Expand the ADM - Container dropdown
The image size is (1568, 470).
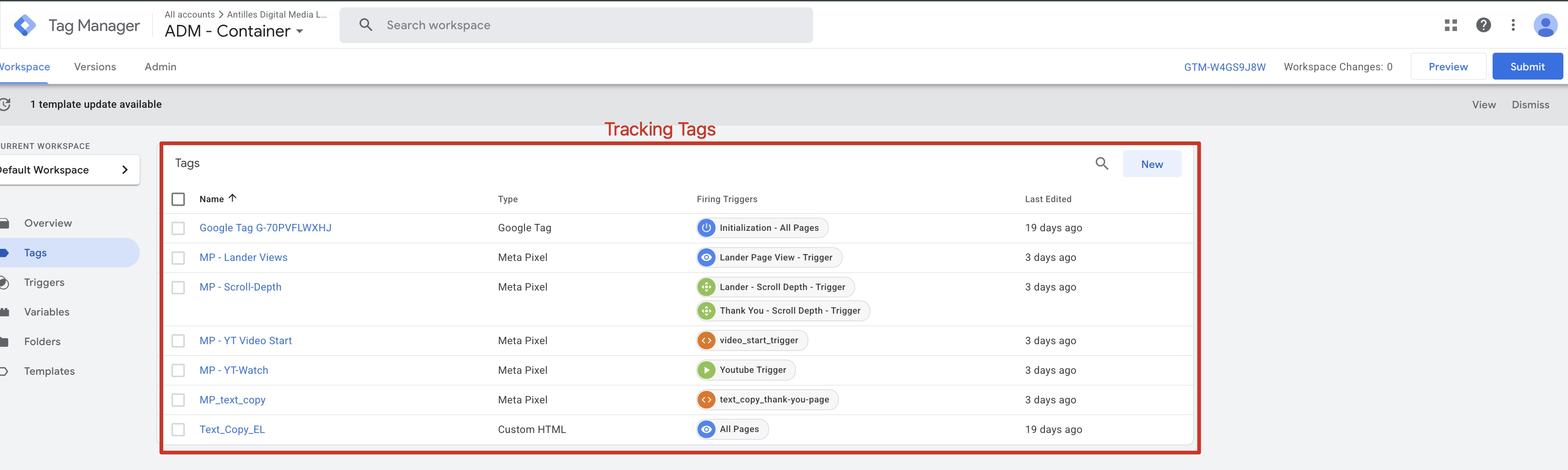(x=299, y=31)
